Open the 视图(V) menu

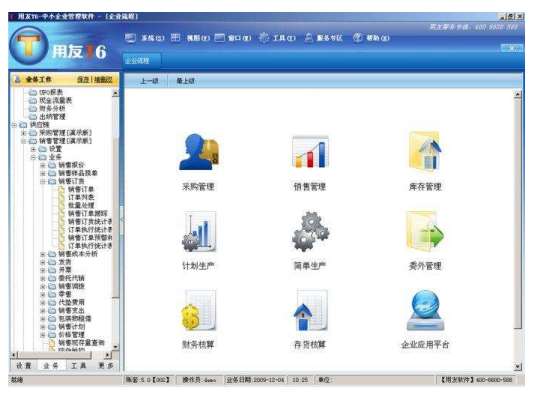tap(198, 38)
